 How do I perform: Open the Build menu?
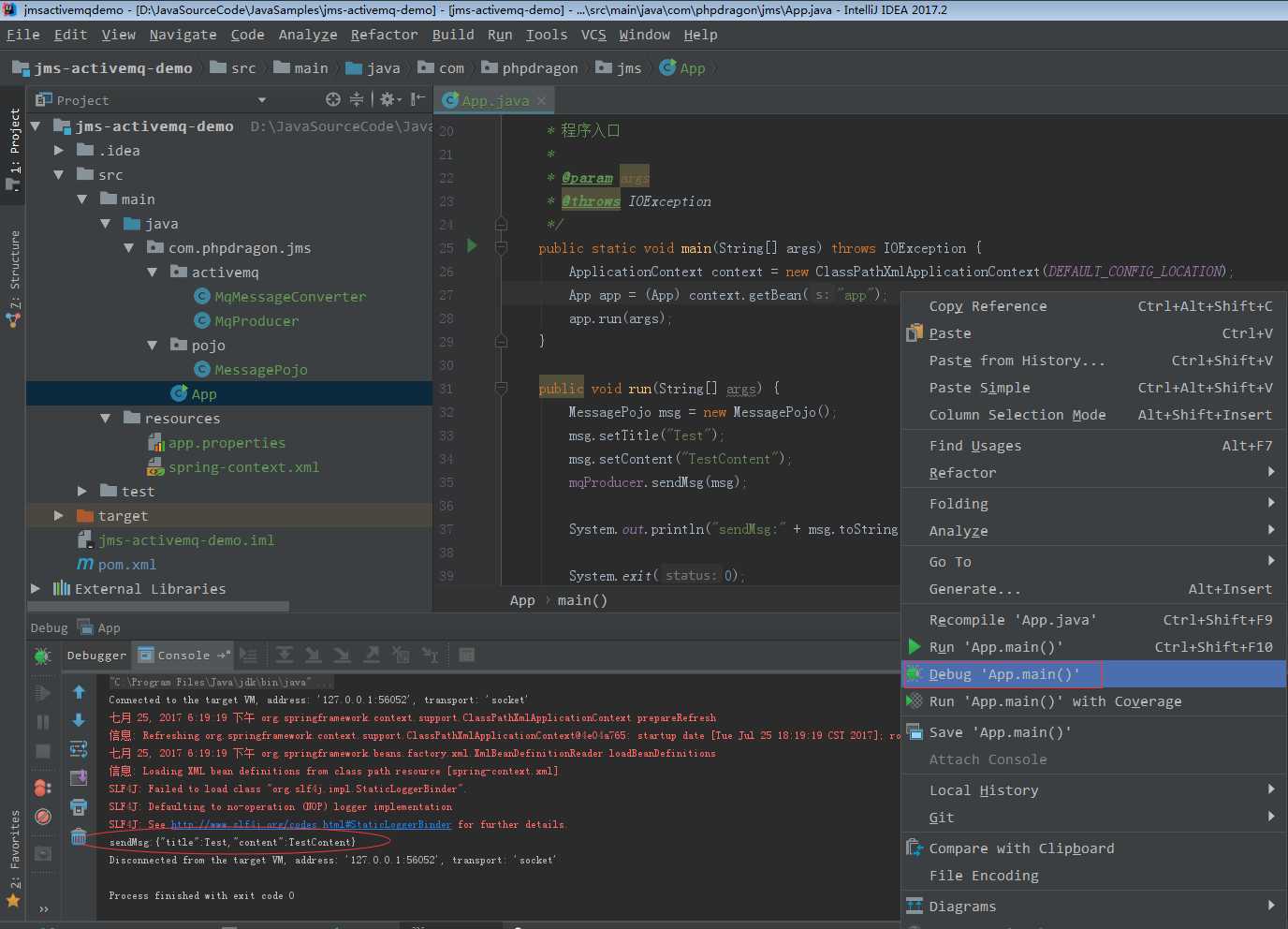(x=453, y=35)
